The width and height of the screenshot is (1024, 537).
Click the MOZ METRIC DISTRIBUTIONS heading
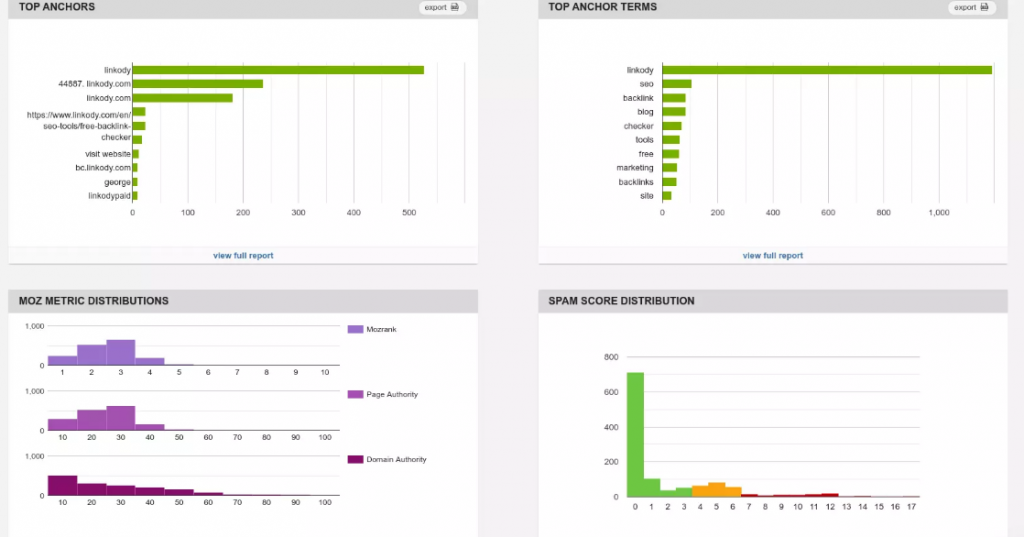tap(93, 301)
